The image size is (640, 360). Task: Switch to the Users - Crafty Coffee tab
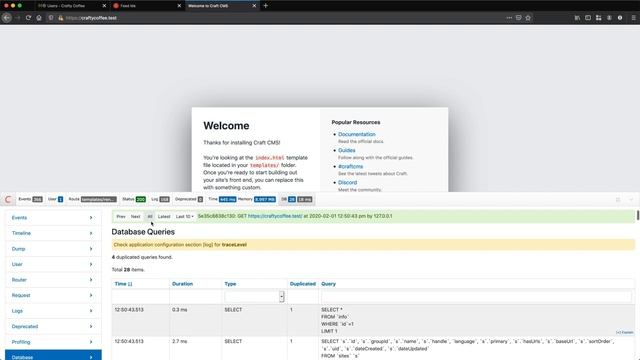tap(72, 6)
